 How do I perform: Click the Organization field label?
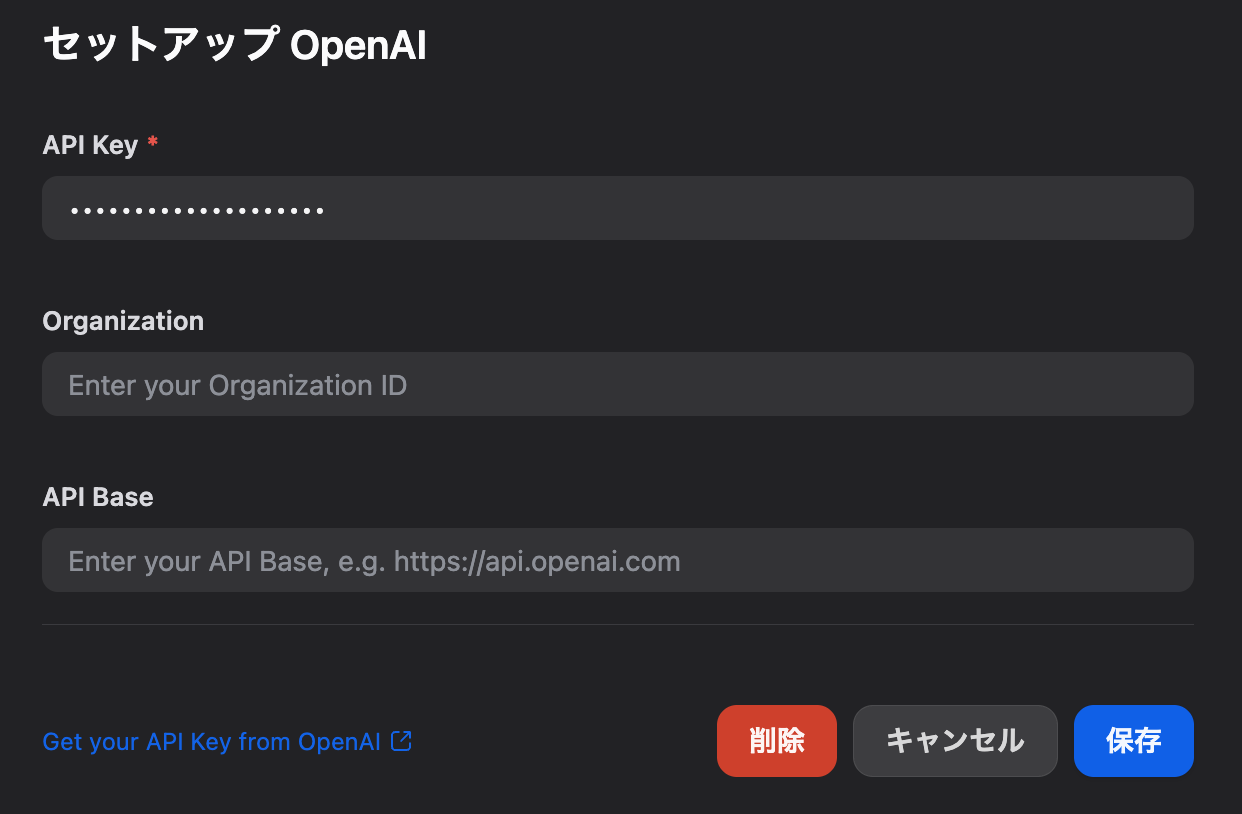(123, 321)
